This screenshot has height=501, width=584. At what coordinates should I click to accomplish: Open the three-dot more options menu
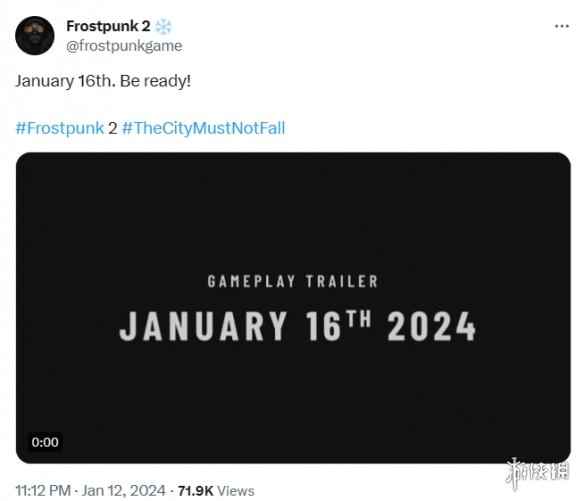click(562, 26)
